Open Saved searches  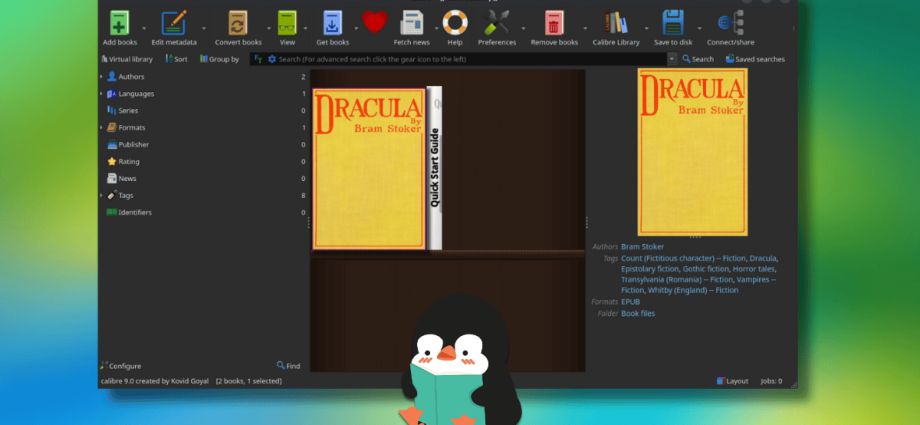pyautogui.click(x=755, y=59)
